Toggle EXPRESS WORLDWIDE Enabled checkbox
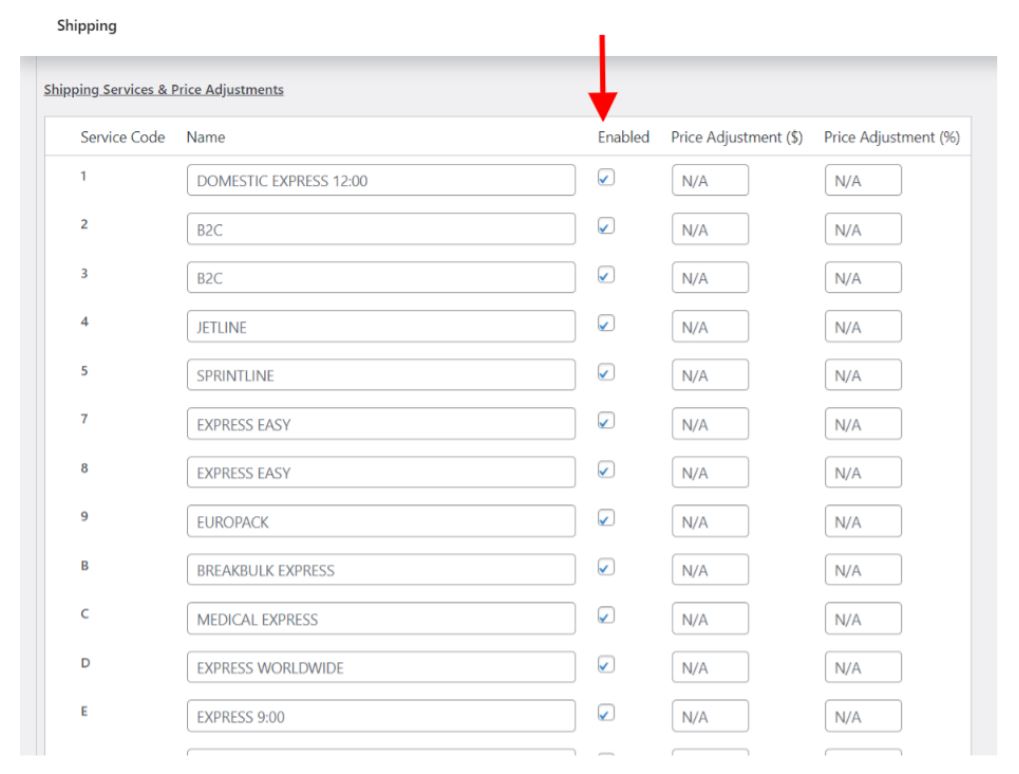Image resolution: width=1019 pixels, height=774 pixels. pyautogui.click(x=606, y=665)
